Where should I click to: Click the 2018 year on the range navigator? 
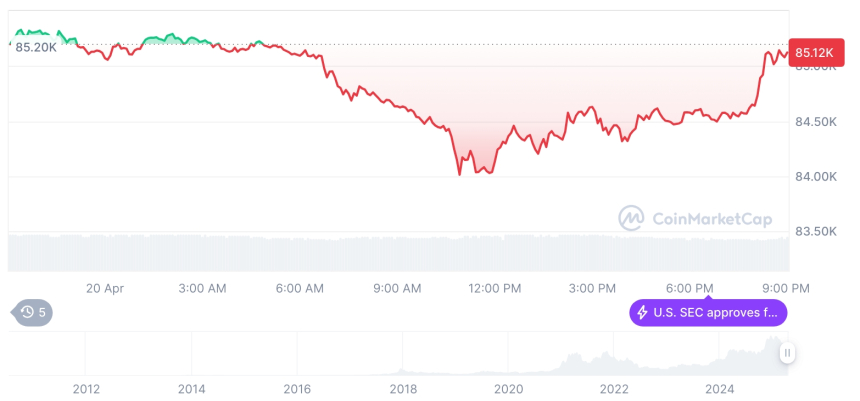(x=403, y=389)
